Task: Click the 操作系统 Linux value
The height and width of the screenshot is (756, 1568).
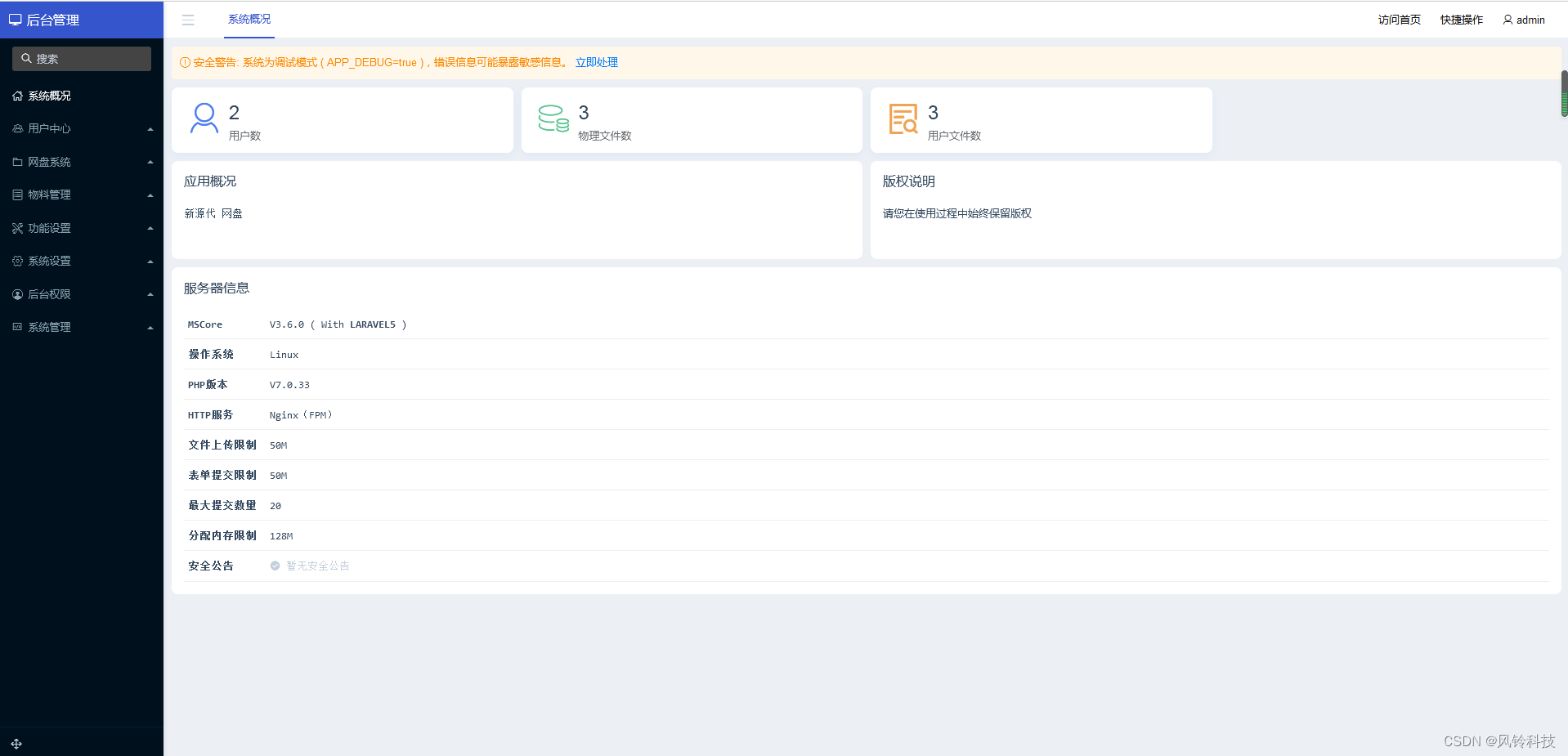Action: pyautogui.click(x=284, y=355)
